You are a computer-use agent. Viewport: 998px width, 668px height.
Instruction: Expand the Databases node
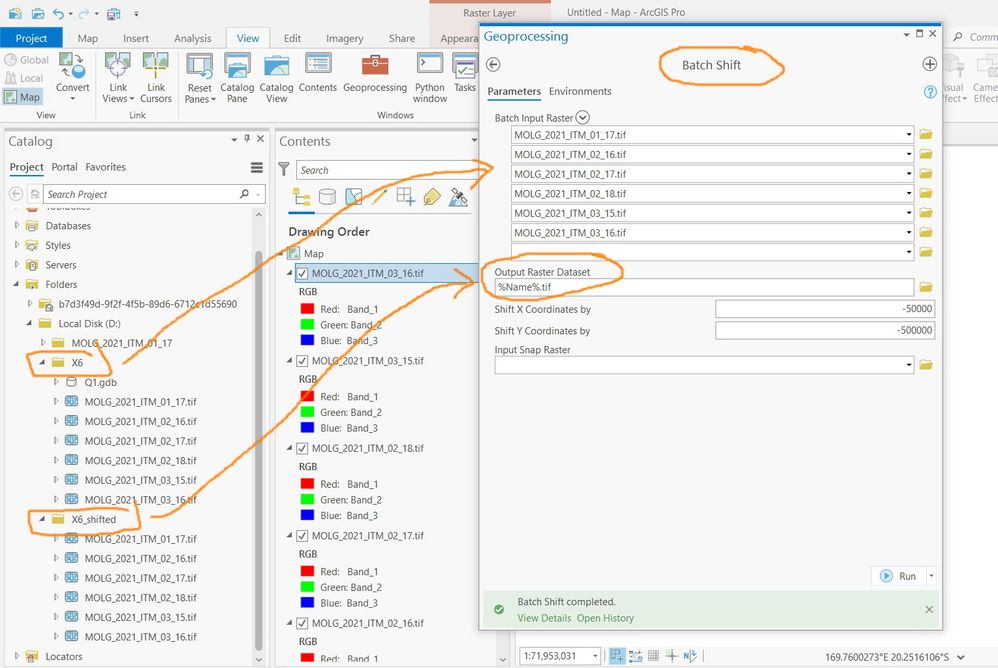click(x=17, y=225)
